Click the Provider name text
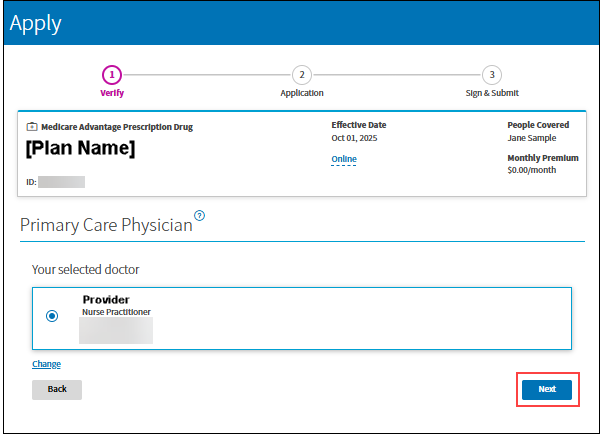 (106, 300)
